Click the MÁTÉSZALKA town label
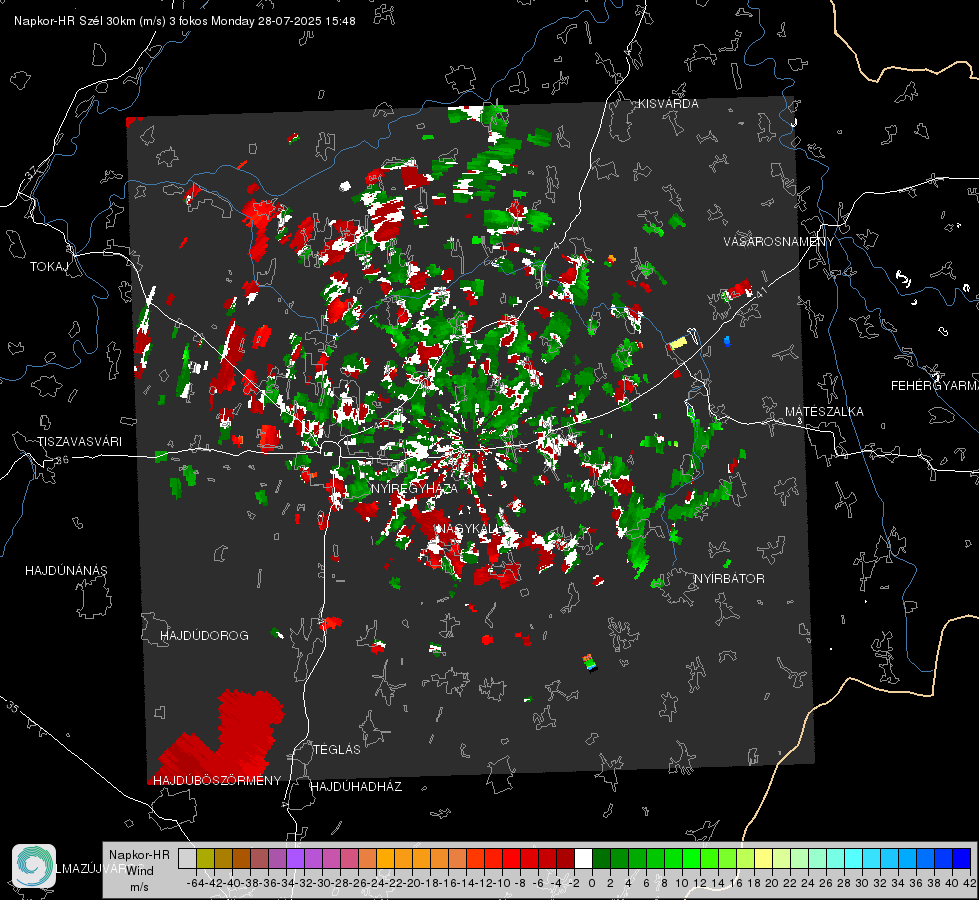Image resolution: width=979 pixels, height=900 pixels. 824,412
